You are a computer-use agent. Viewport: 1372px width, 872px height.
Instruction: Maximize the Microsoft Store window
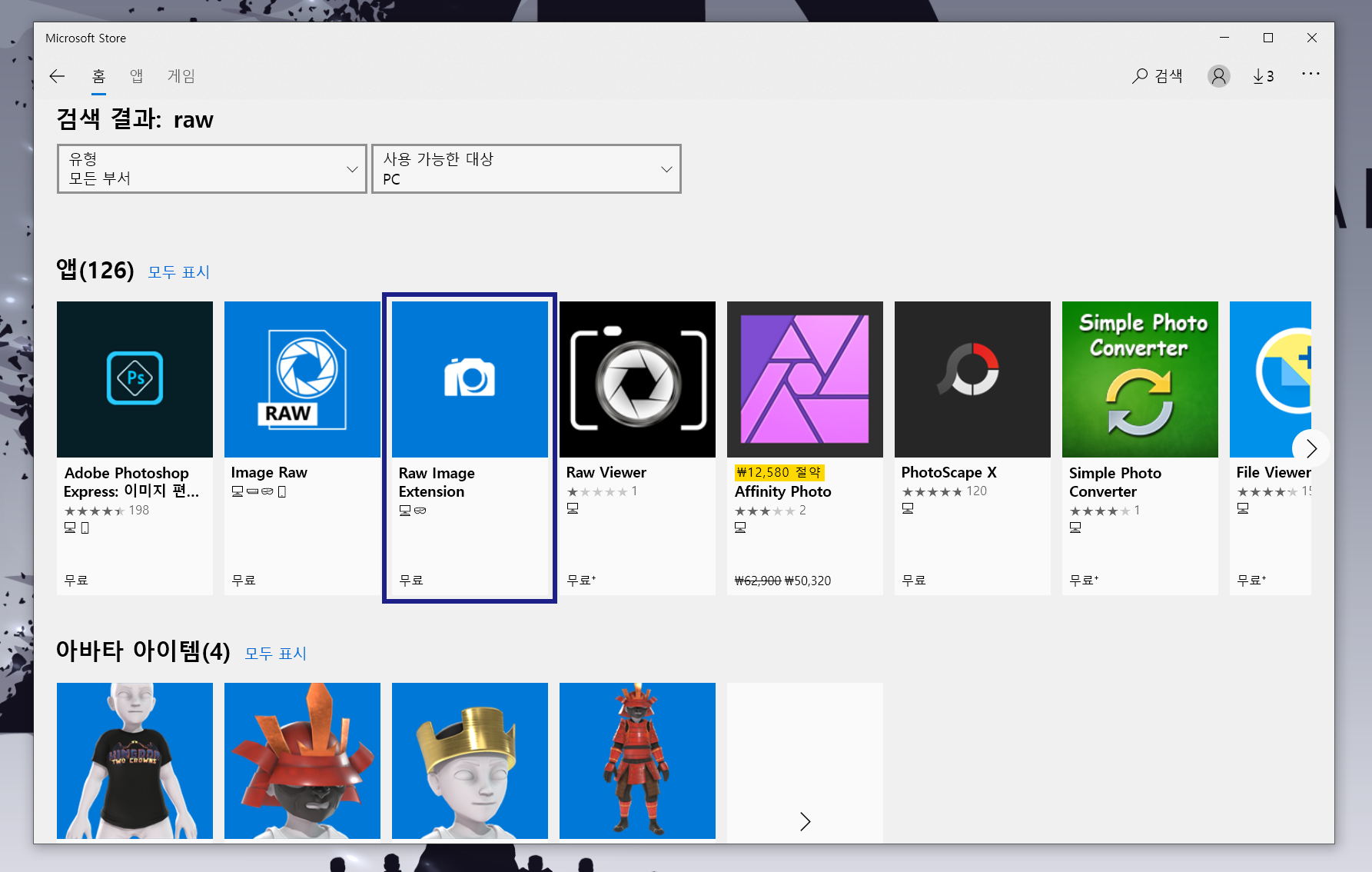[x=1268, y=38]
